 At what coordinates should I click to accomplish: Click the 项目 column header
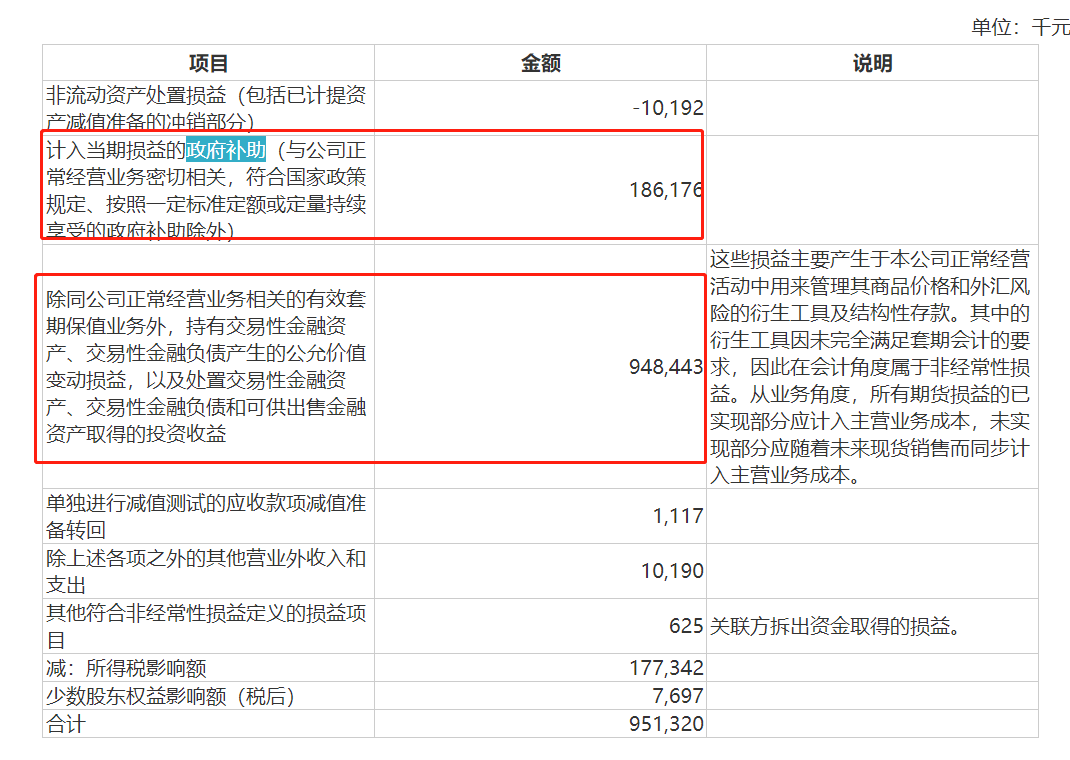point(208,64)
